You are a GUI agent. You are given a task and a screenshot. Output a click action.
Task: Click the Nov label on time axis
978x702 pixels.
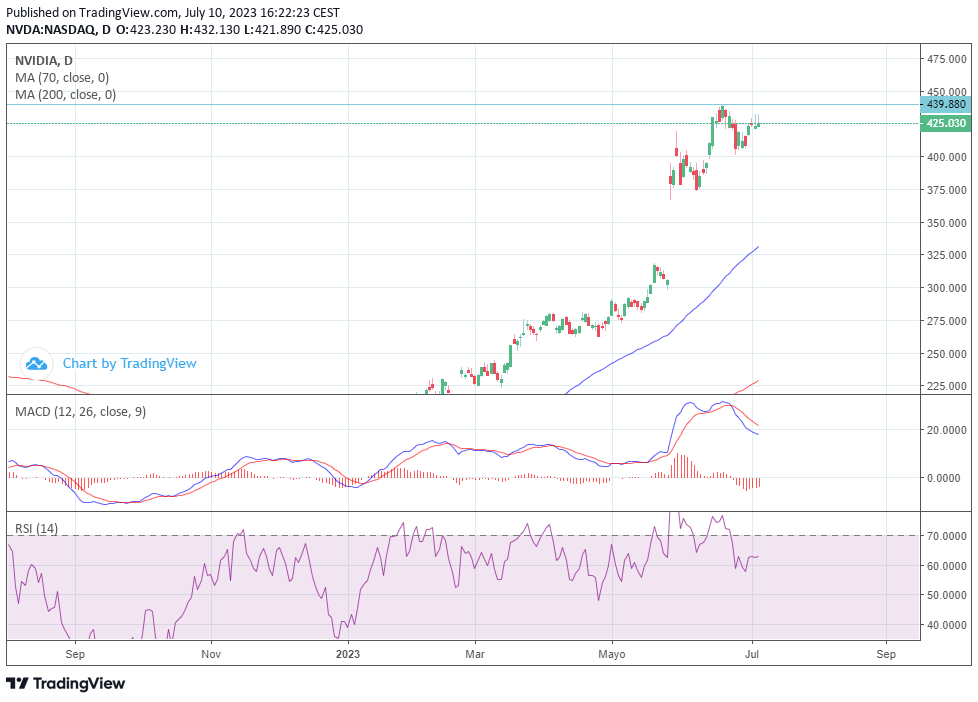click(x=211, y=654)
